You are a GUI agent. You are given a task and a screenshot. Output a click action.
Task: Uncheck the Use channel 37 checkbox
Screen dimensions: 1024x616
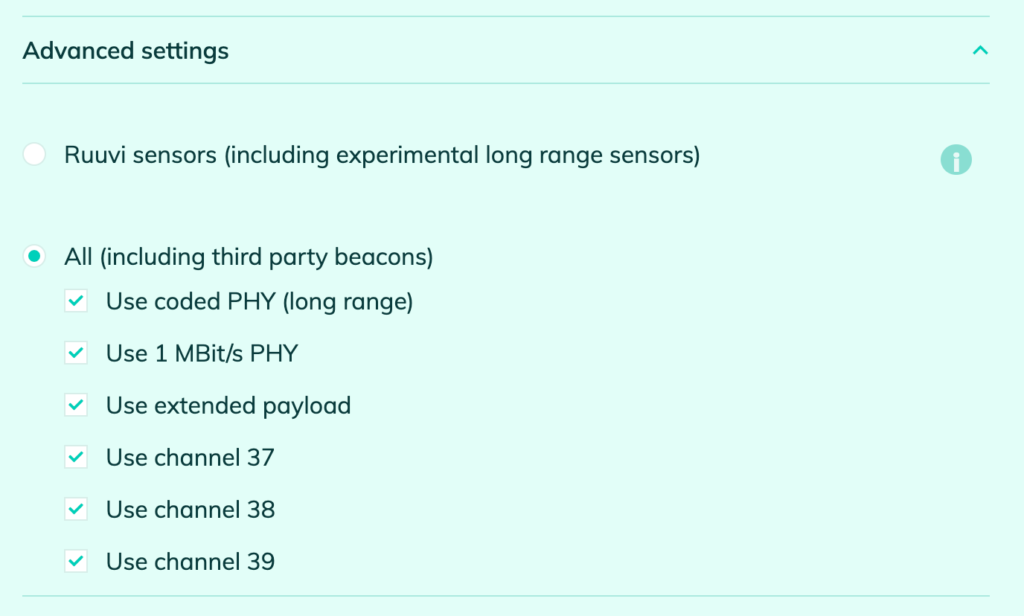coord(76,457)
